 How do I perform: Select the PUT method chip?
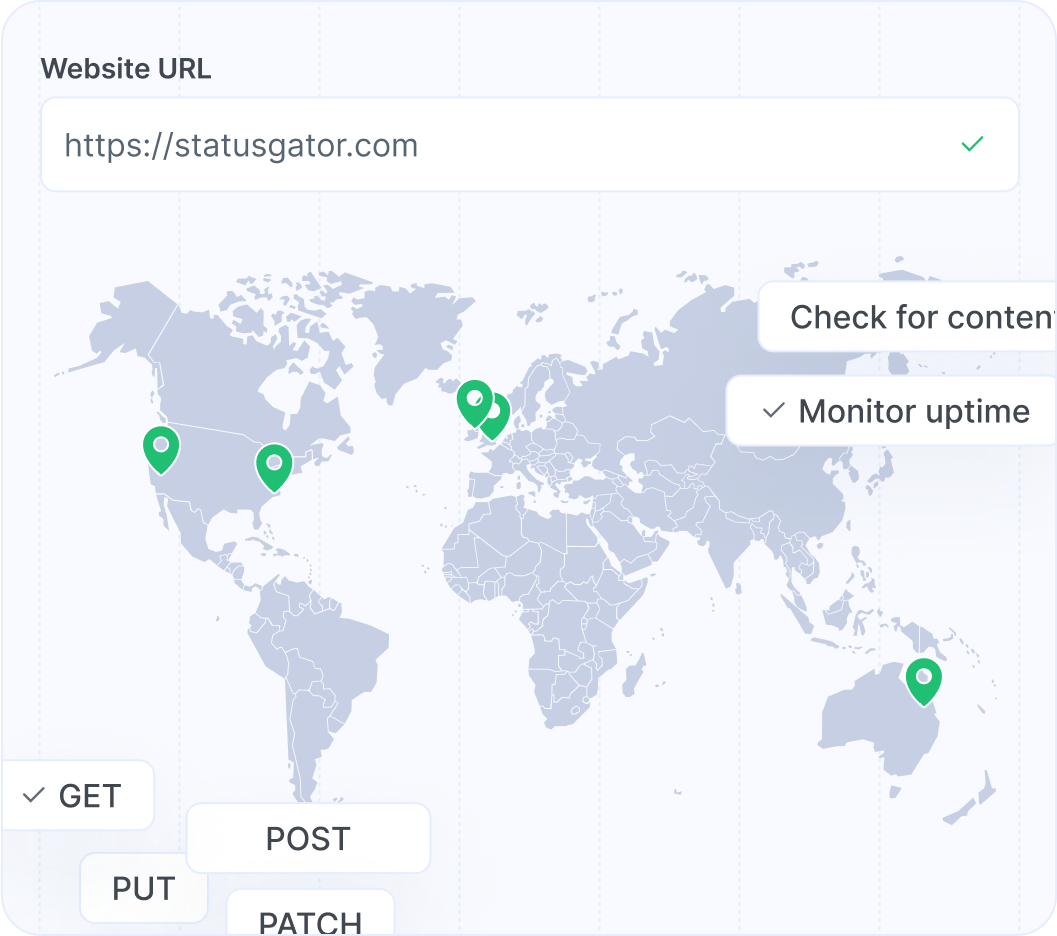143,887
